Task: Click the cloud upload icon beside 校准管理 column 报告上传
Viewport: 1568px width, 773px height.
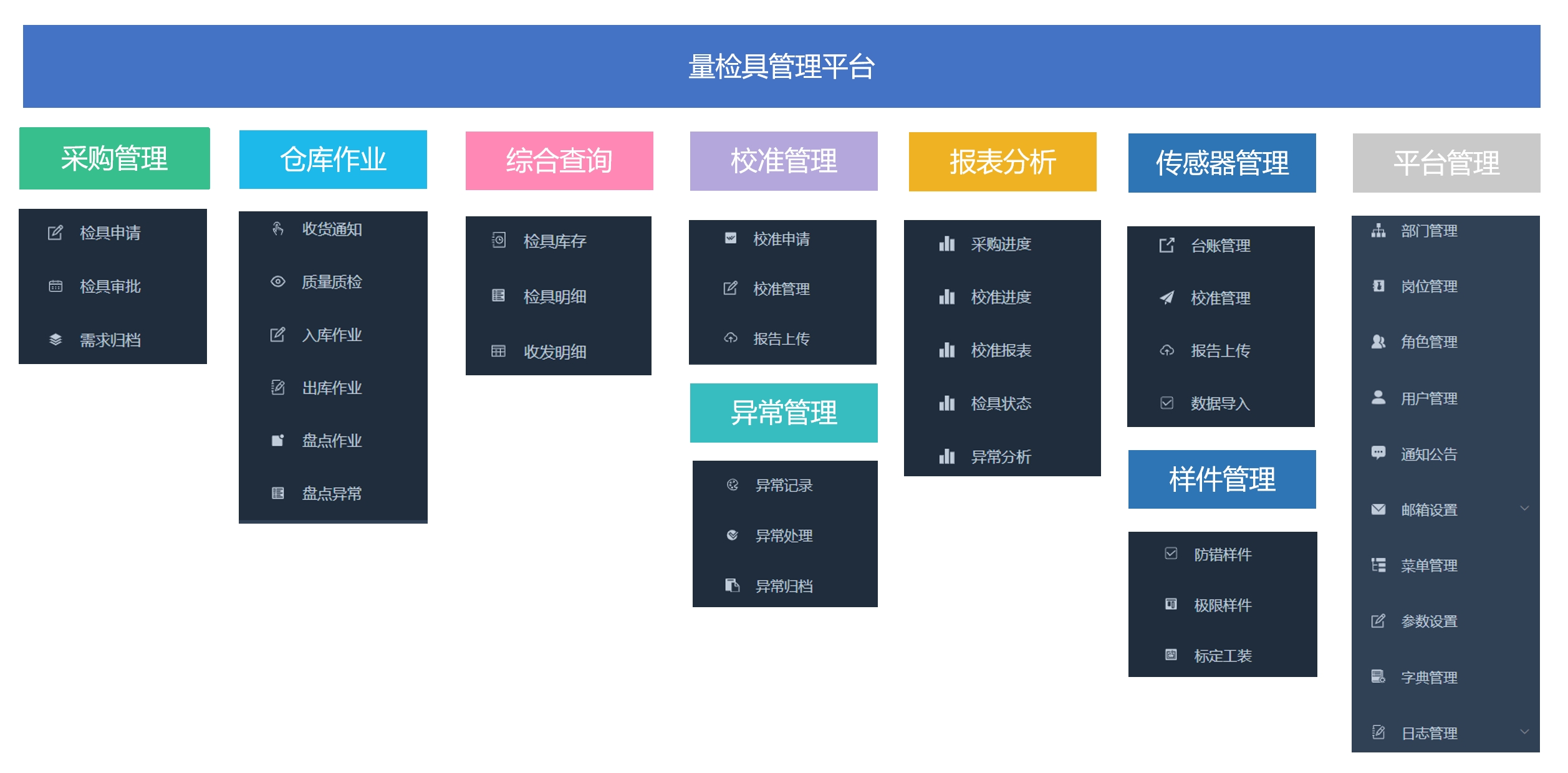Action: click(x=731, y=338)
